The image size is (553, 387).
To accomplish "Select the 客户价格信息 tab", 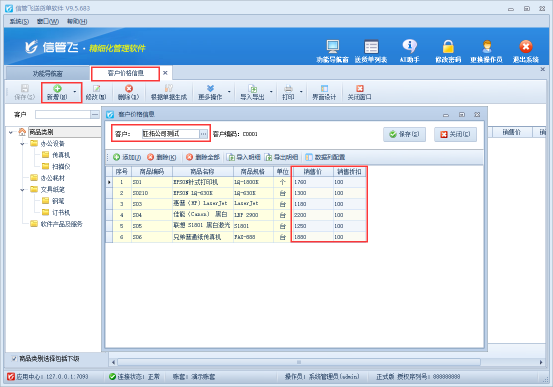I will pos(126,73).
